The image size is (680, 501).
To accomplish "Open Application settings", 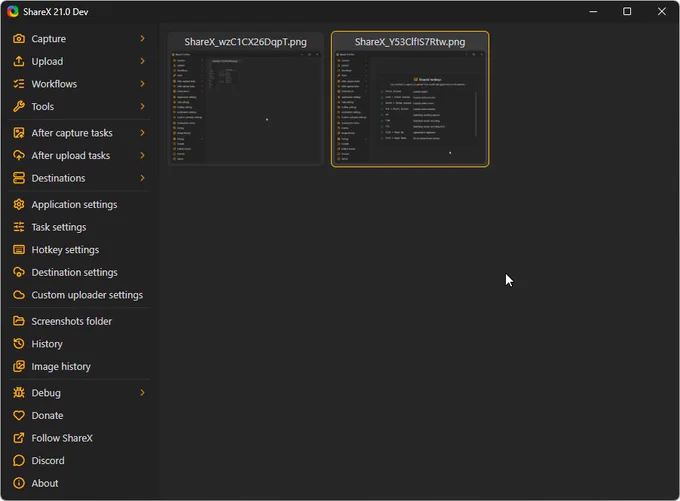I will point(79,204).
